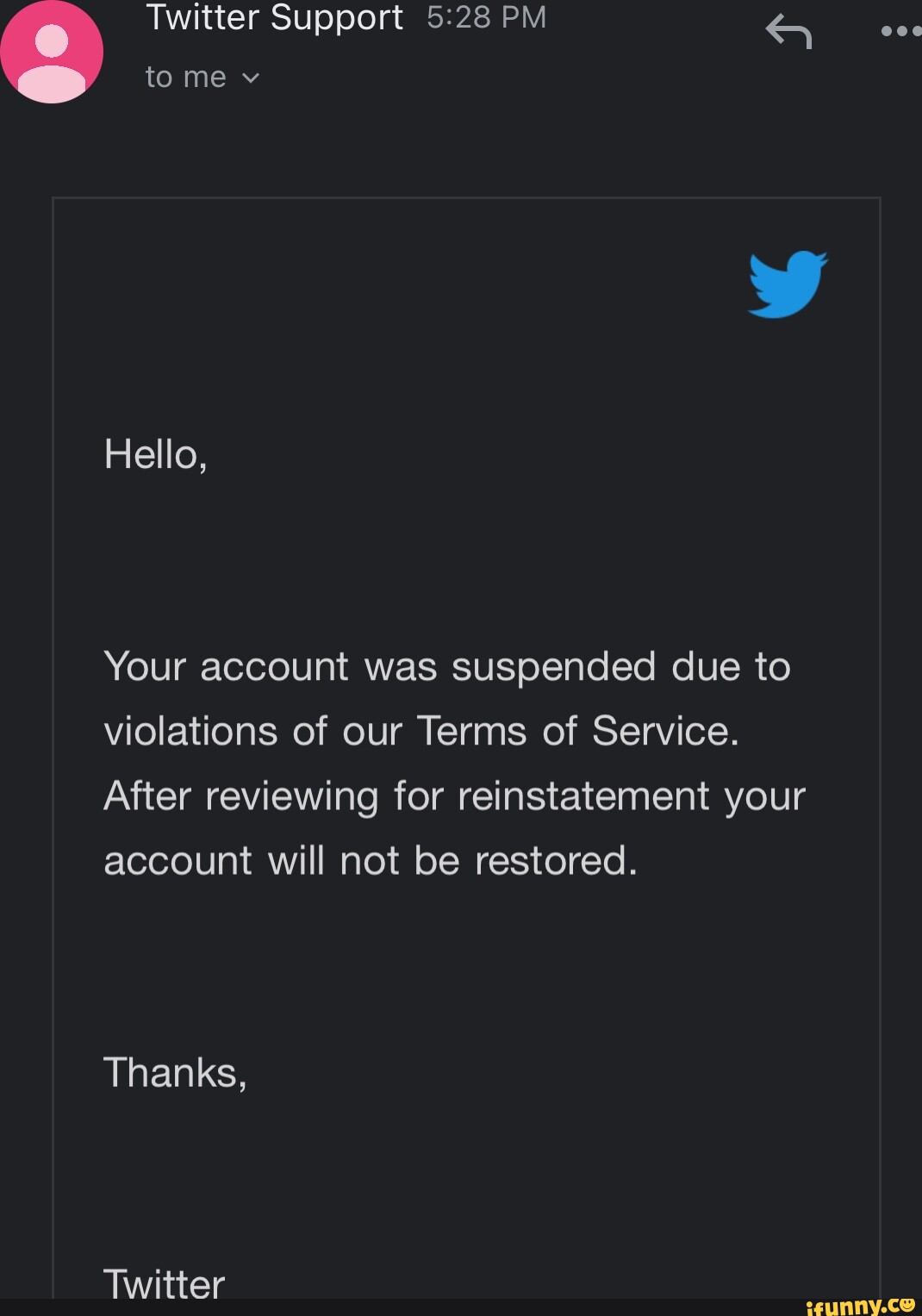The image size is (922, 1316).
Task: Click the "Terms of Service" text
Action: (577, 731)
